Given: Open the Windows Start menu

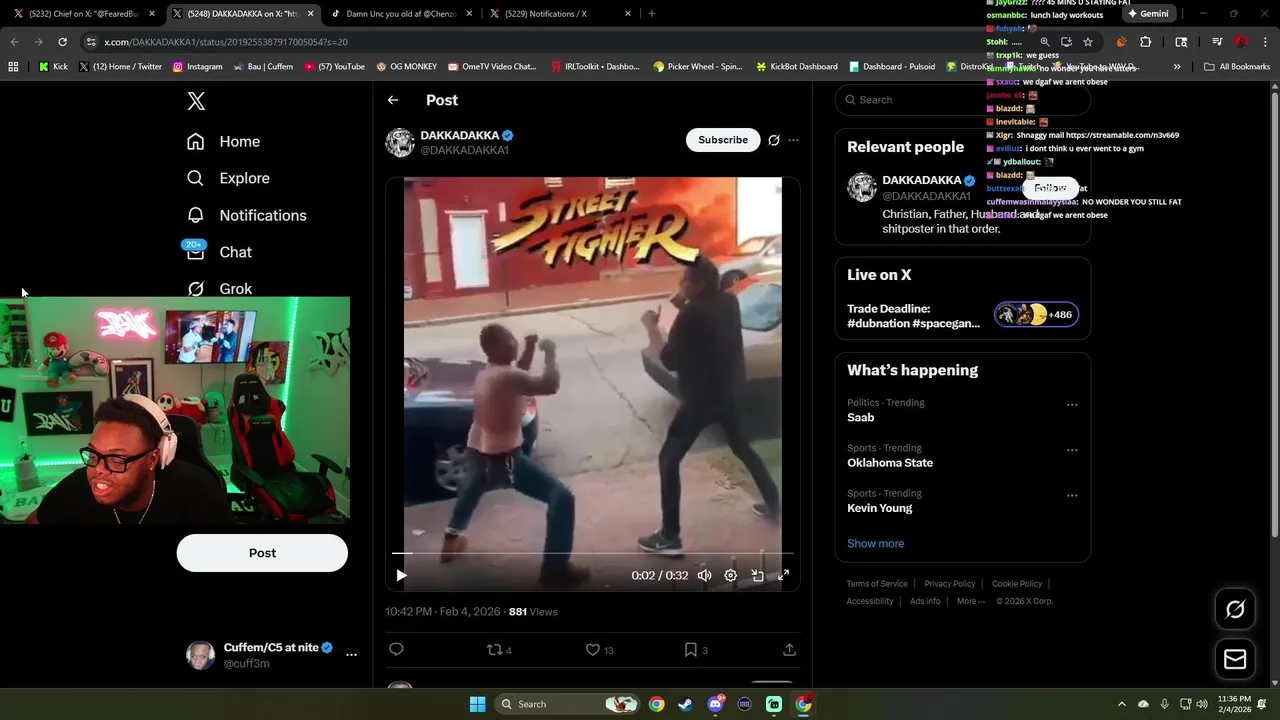Looking at the screenshot, I should tap(477, 704).
